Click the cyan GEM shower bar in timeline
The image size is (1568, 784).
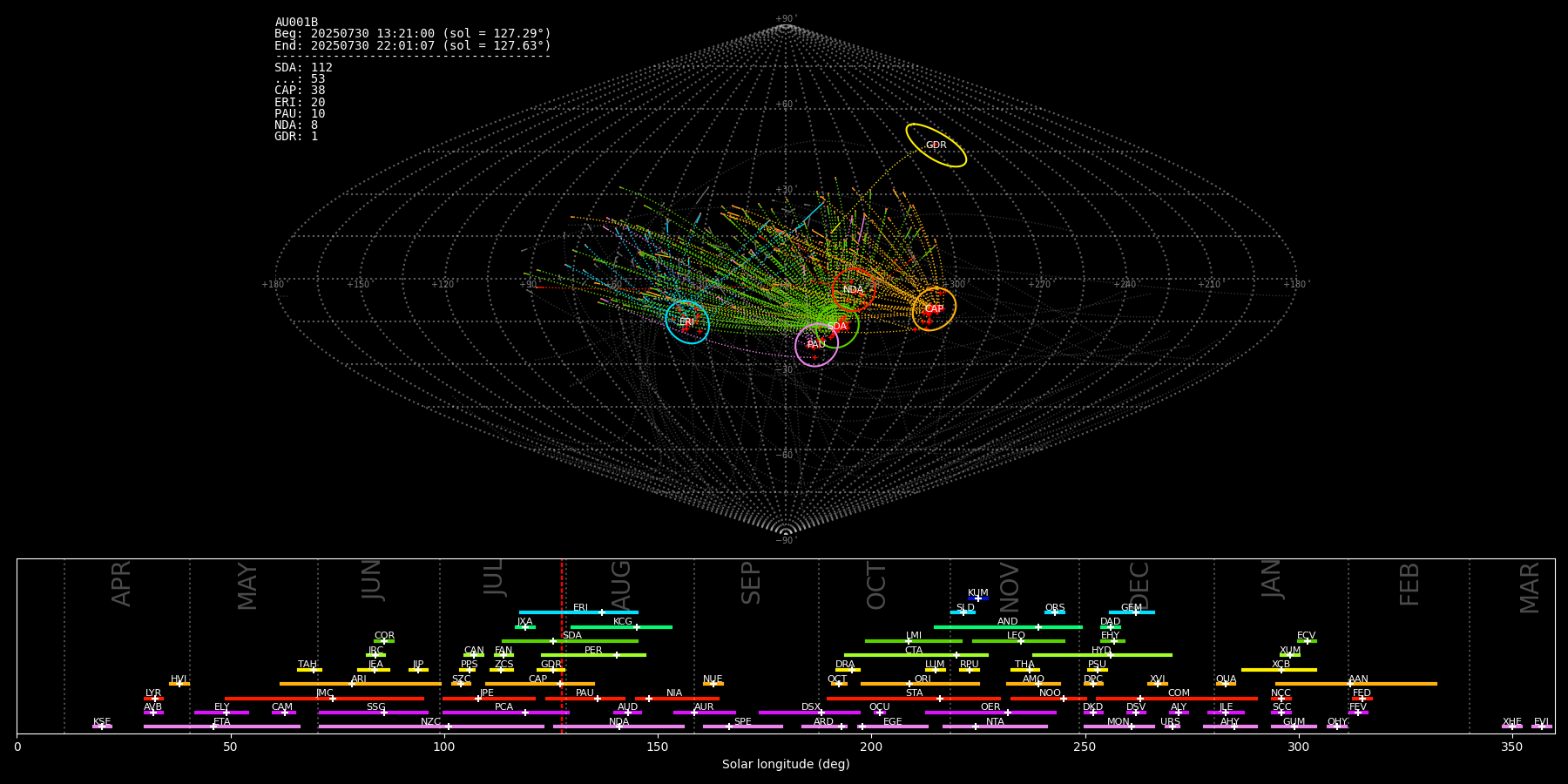1132,612
